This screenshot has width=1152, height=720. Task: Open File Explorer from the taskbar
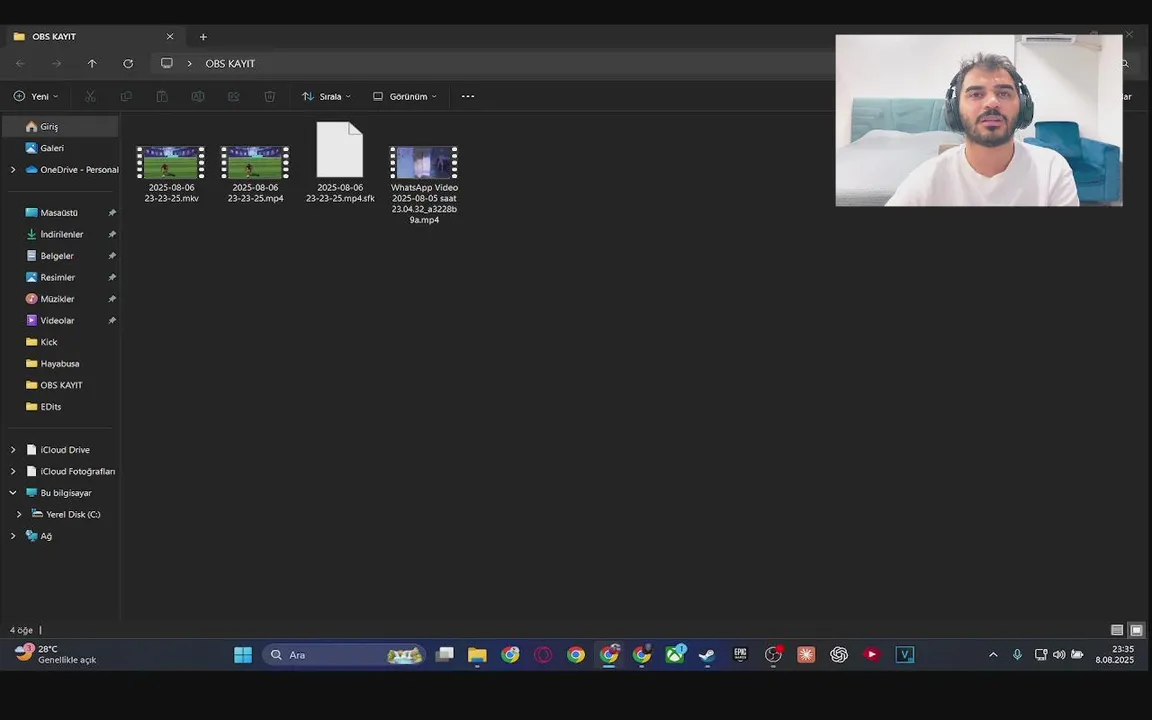[477, 655]
